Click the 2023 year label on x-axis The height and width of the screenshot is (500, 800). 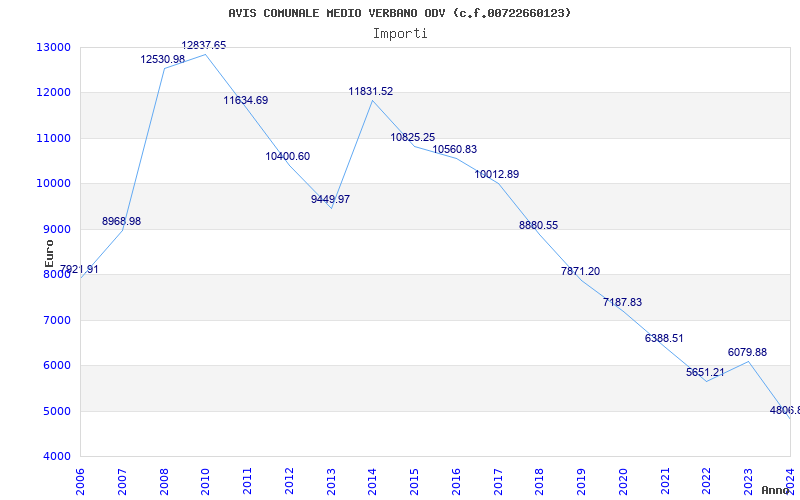point(748,481)
